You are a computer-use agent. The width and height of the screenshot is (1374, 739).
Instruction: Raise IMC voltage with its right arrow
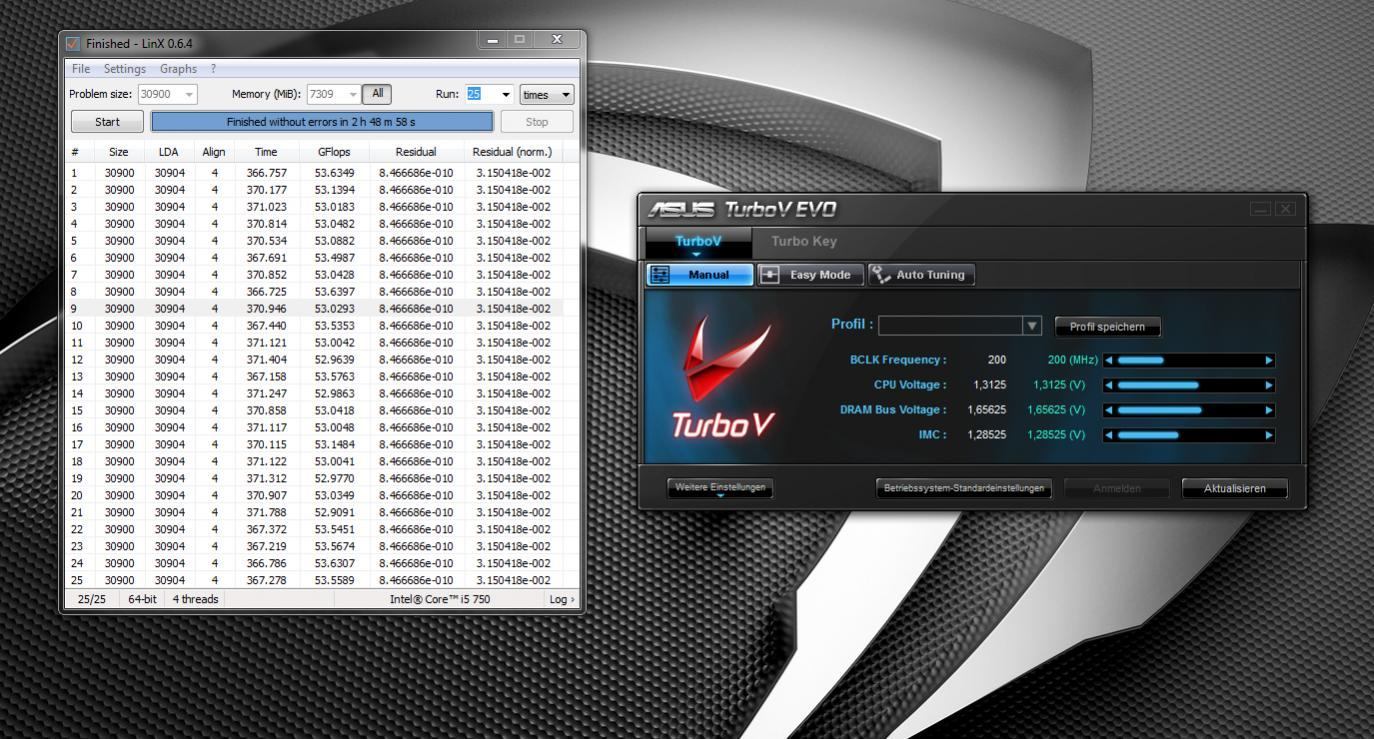(1270, 435)
